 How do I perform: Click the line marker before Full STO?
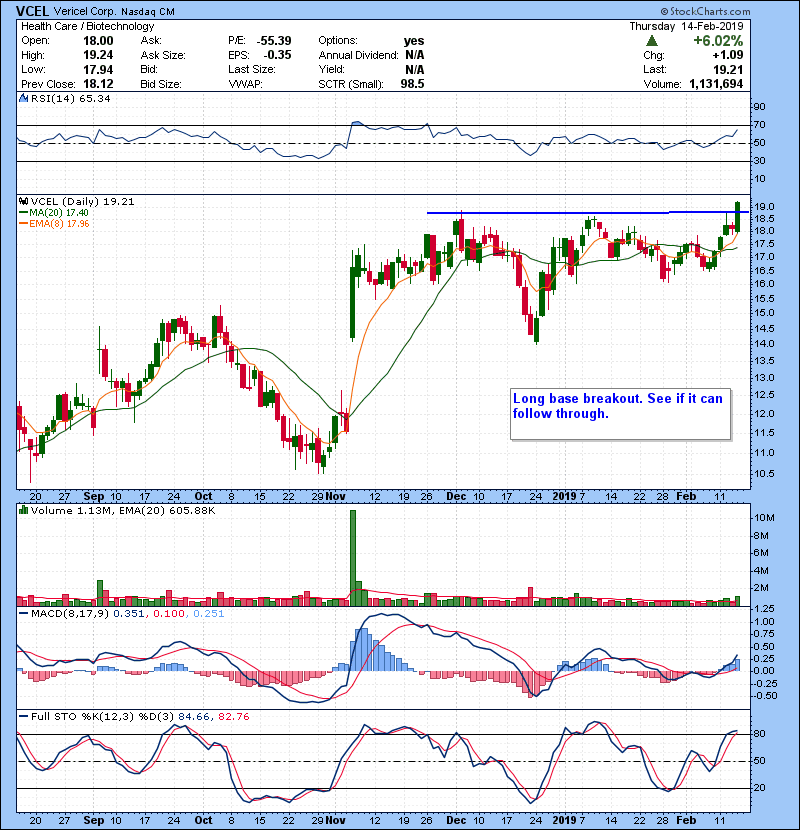point(23,717)
